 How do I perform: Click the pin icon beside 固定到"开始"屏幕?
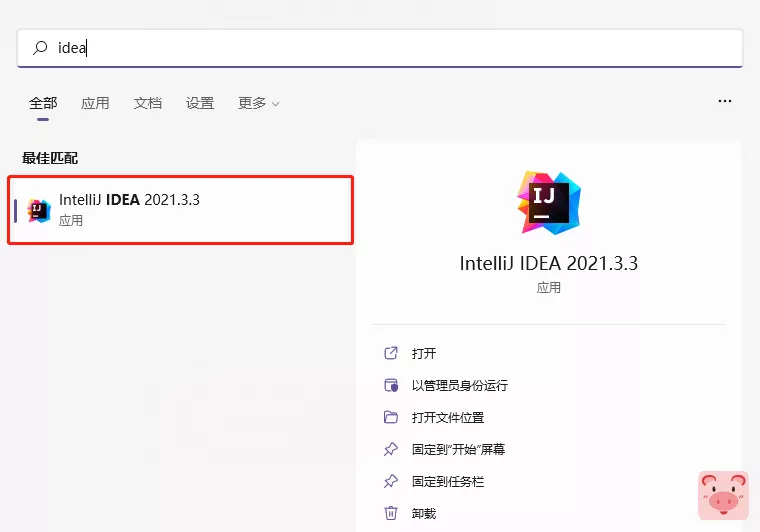(391, 449)
